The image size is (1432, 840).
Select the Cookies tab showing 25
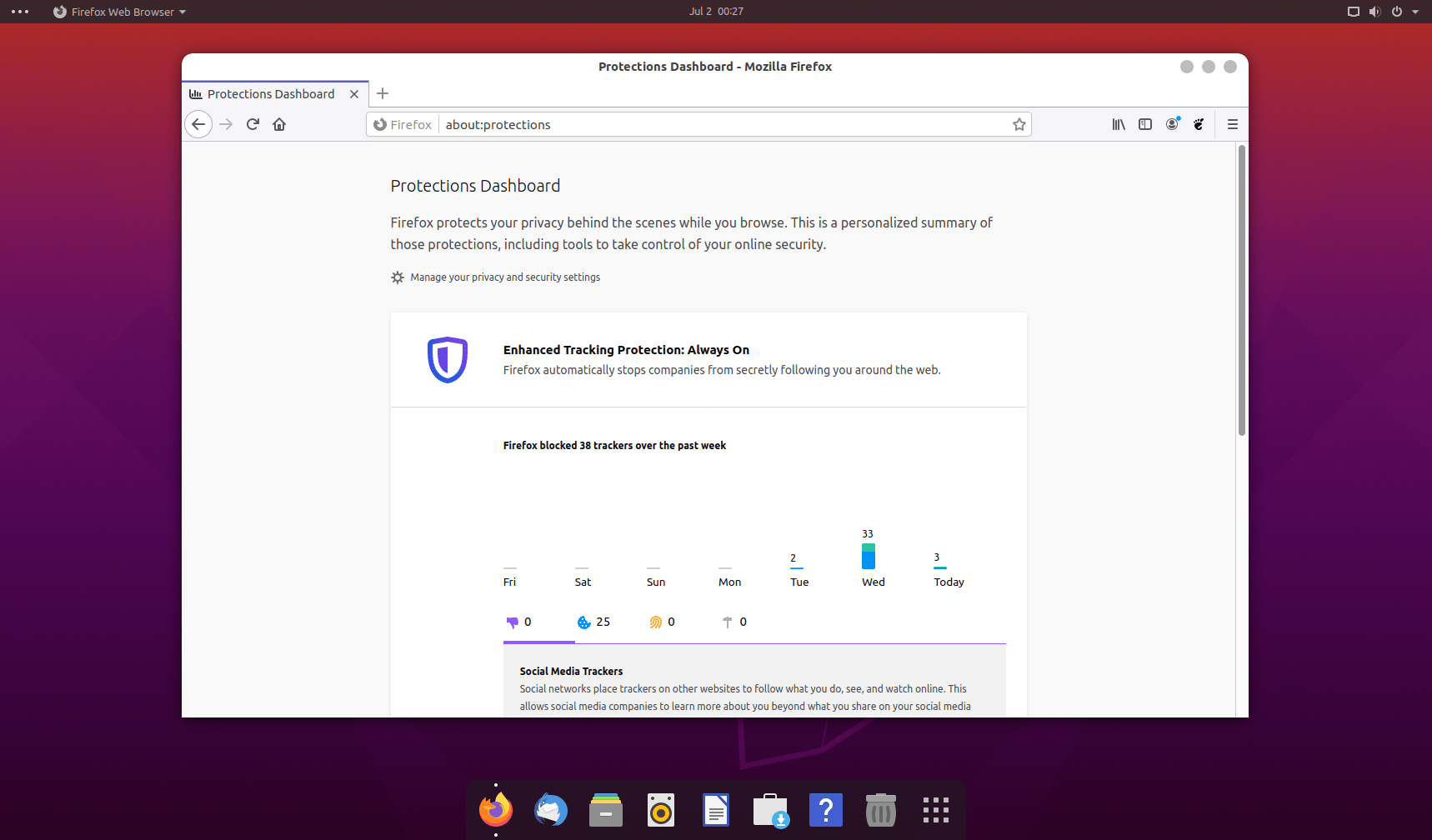point(593,622)
